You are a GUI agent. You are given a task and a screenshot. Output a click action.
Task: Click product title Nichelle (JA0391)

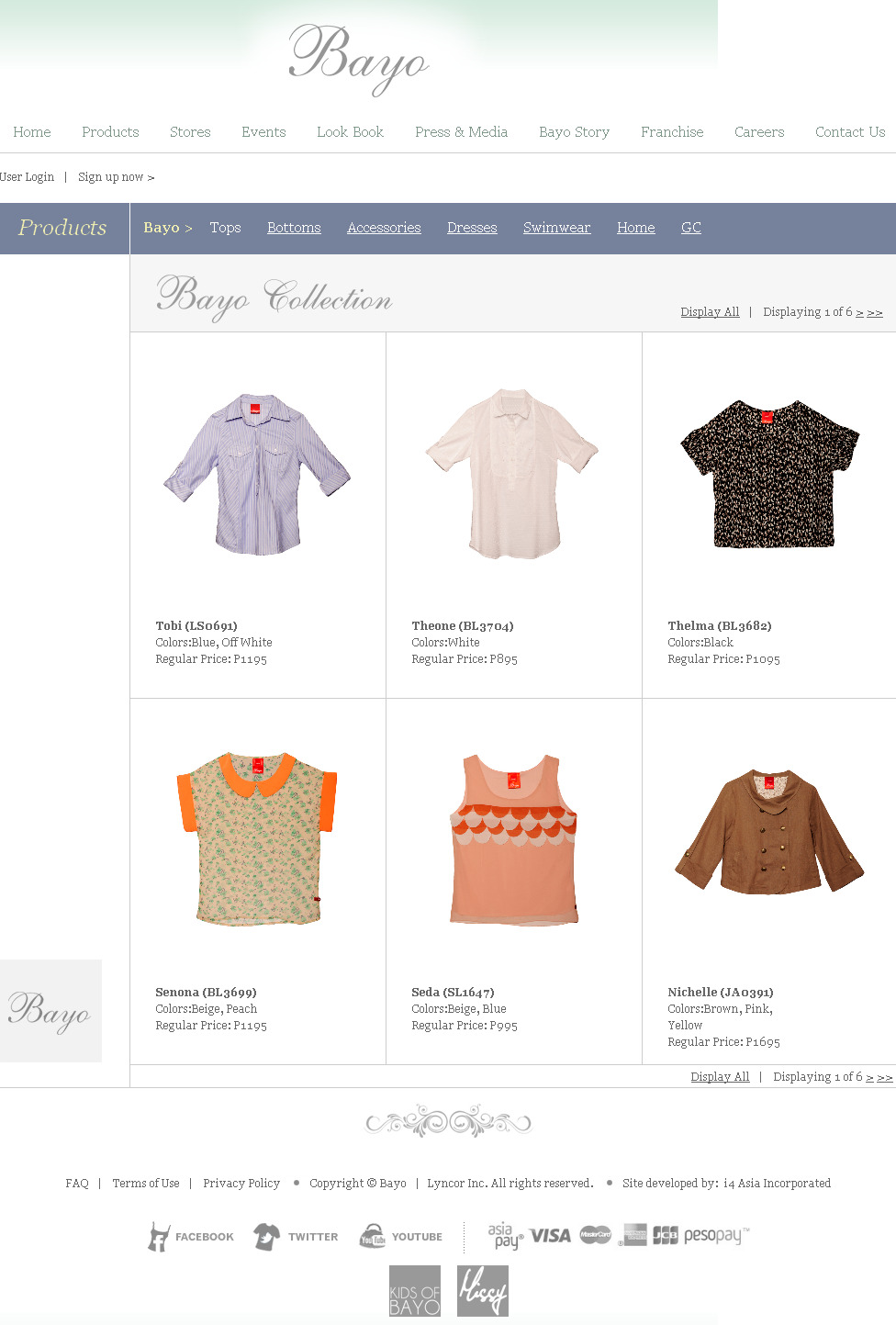tap(721, 993)
